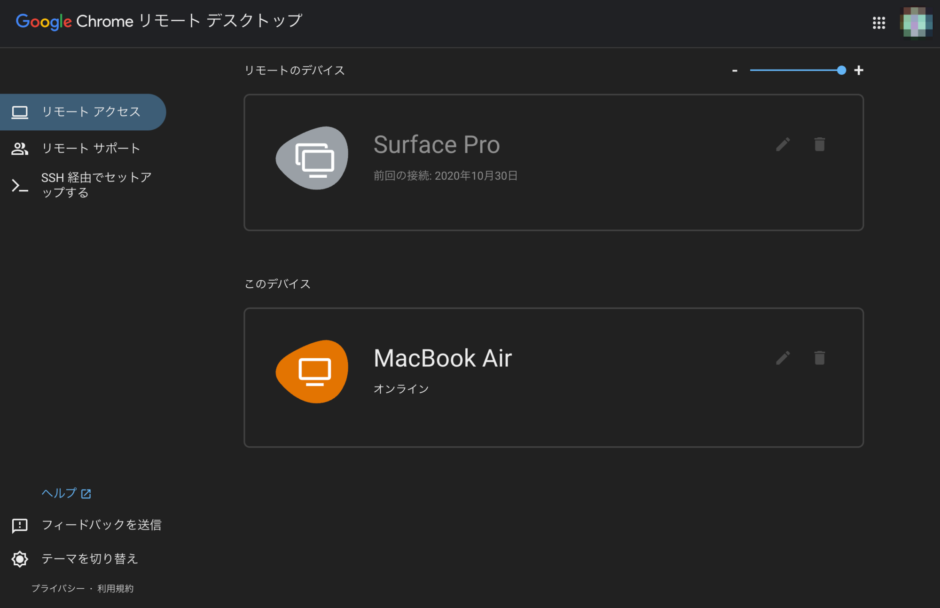Click the monitor icon for リモート アクセス
Image resolution: width=940 pixels, height=608 pixels.
pos(18,112)
